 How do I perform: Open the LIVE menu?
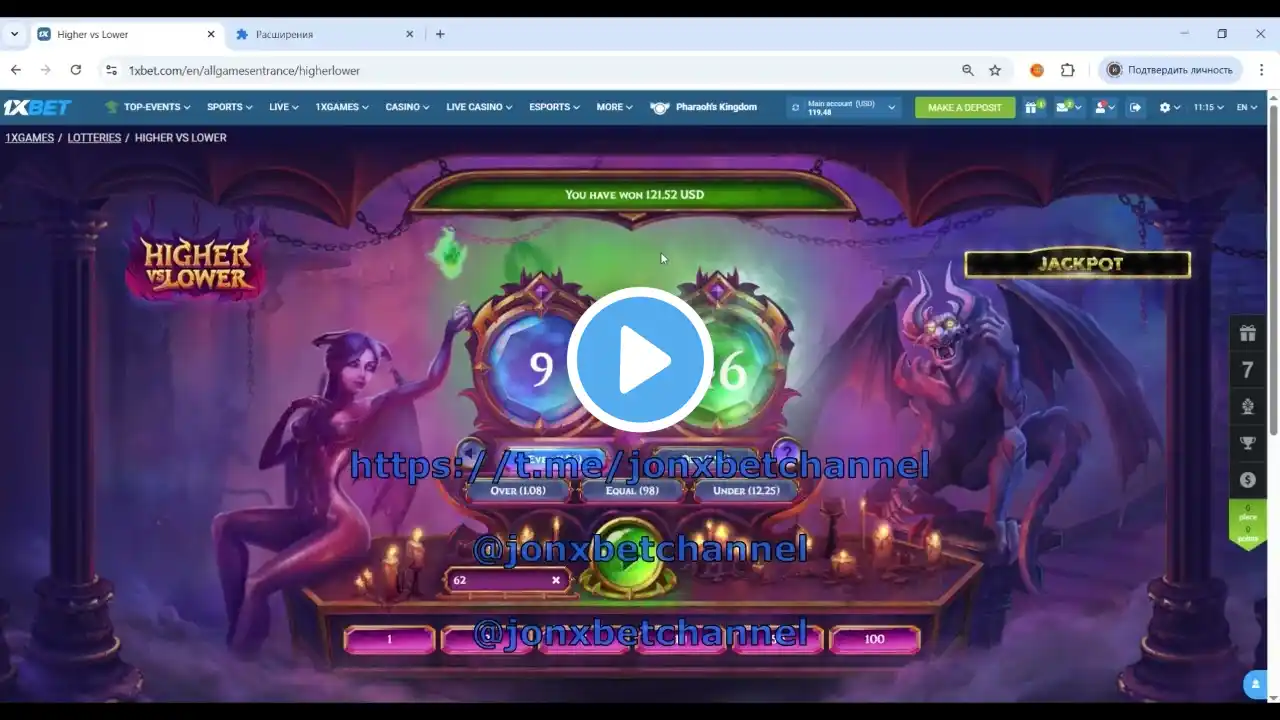pyautogui.click(x=284, y=107)
